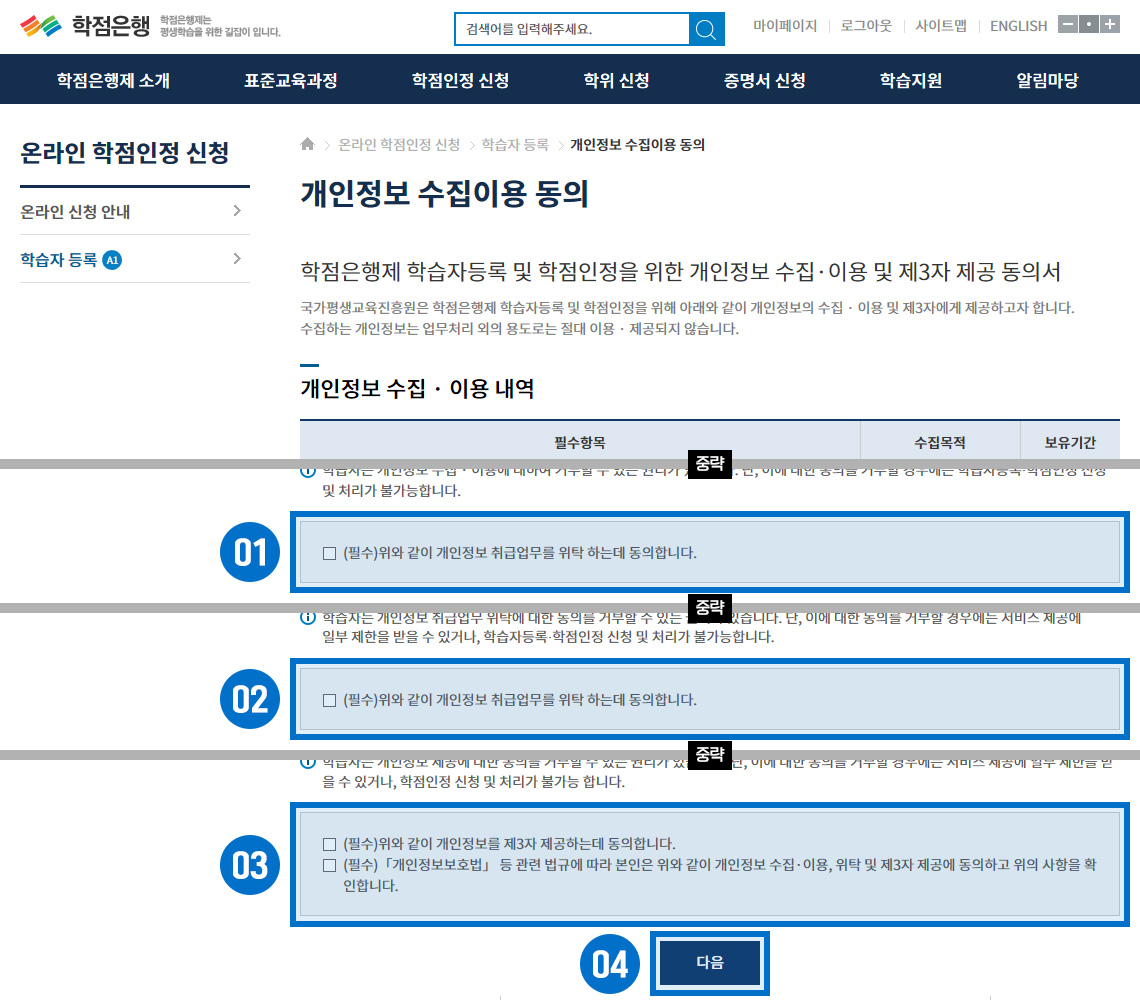Image resolution: width=1140 pixels, height=1000 pixels.
Task: Click the 로그아웃 link
Action: click(866, 26)
